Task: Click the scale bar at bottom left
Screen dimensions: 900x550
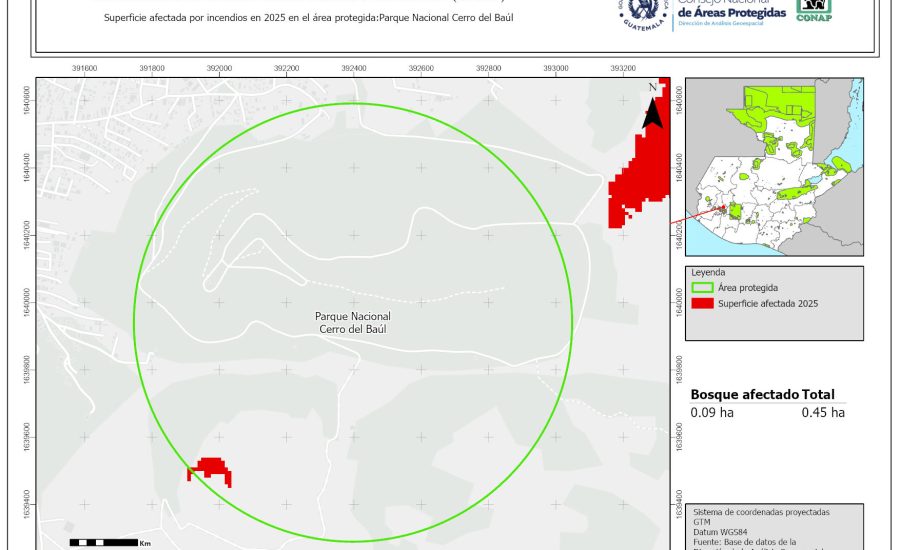Action: (x=103, y=542)
